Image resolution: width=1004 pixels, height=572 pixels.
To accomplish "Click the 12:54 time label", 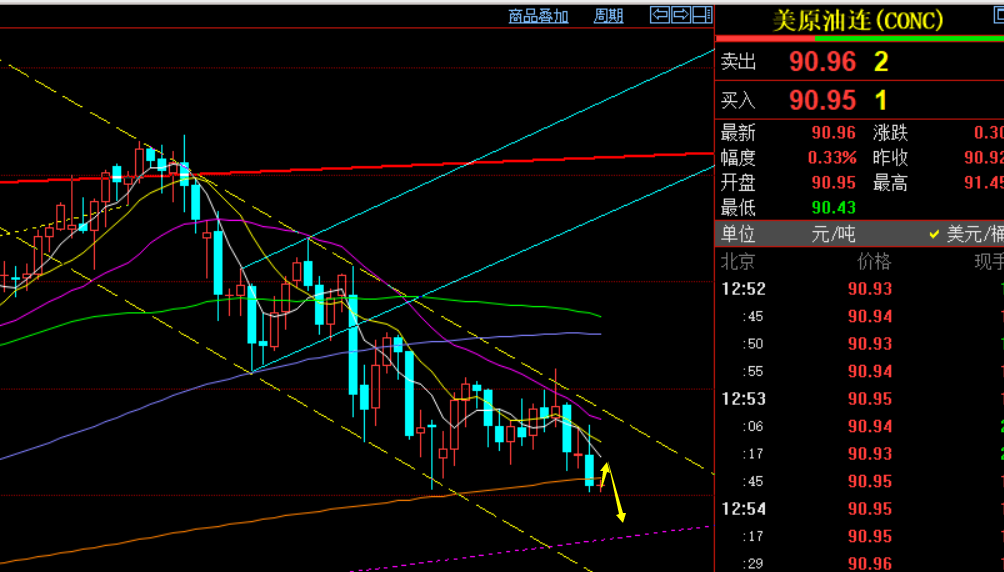I will [x=743, y=509].
